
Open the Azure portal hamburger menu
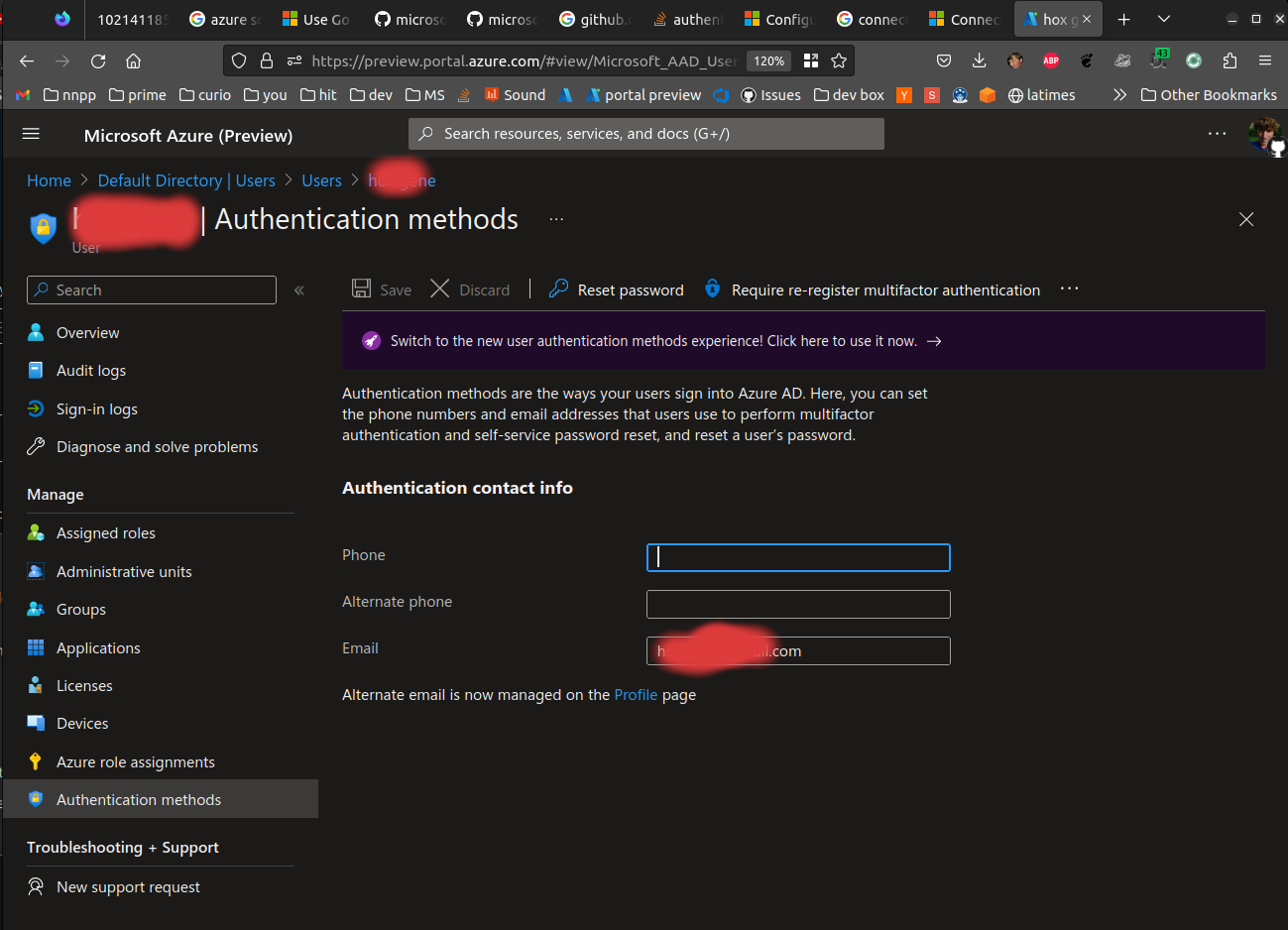pyautogui.click(x=30, y=134)
